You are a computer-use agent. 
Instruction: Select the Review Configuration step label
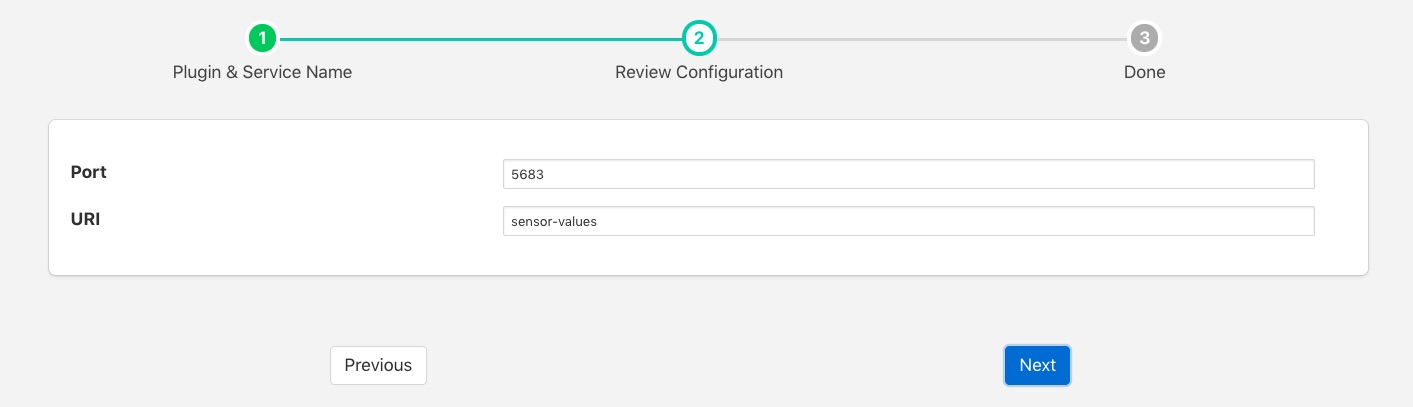pos(698,72)
